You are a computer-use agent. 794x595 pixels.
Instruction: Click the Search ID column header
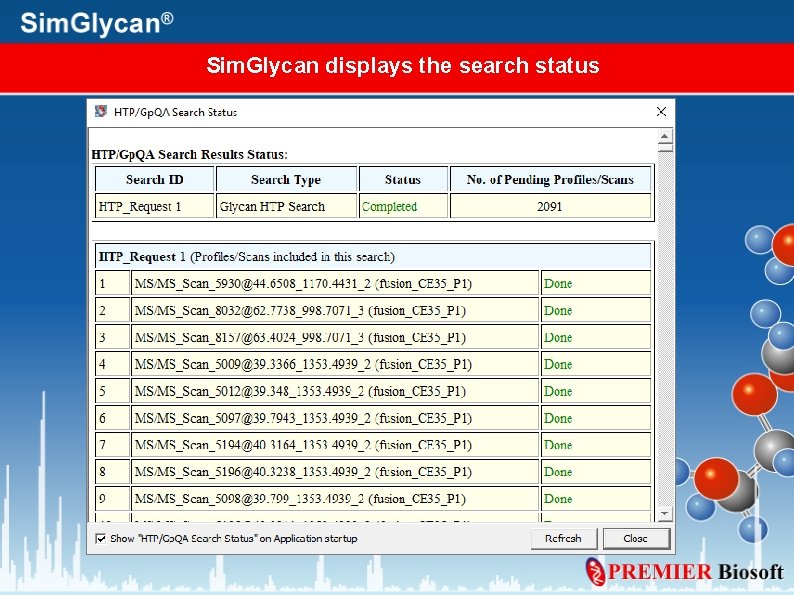coord(154,180)
